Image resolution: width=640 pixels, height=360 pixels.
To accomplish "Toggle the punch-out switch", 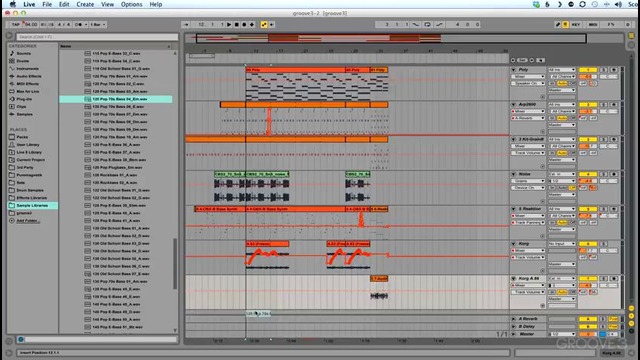I will pyautogui.click(x=439, y=24).
